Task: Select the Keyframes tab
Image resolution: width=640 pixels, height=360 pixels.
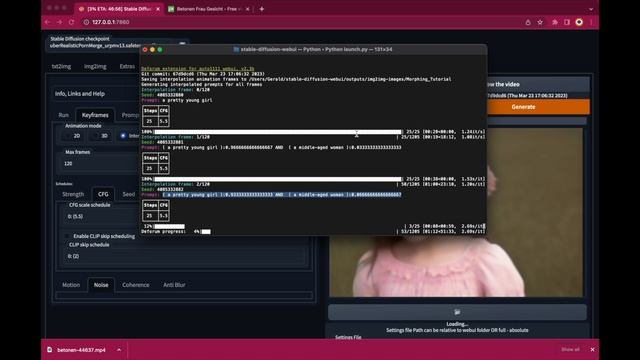Action: point(95,115)
